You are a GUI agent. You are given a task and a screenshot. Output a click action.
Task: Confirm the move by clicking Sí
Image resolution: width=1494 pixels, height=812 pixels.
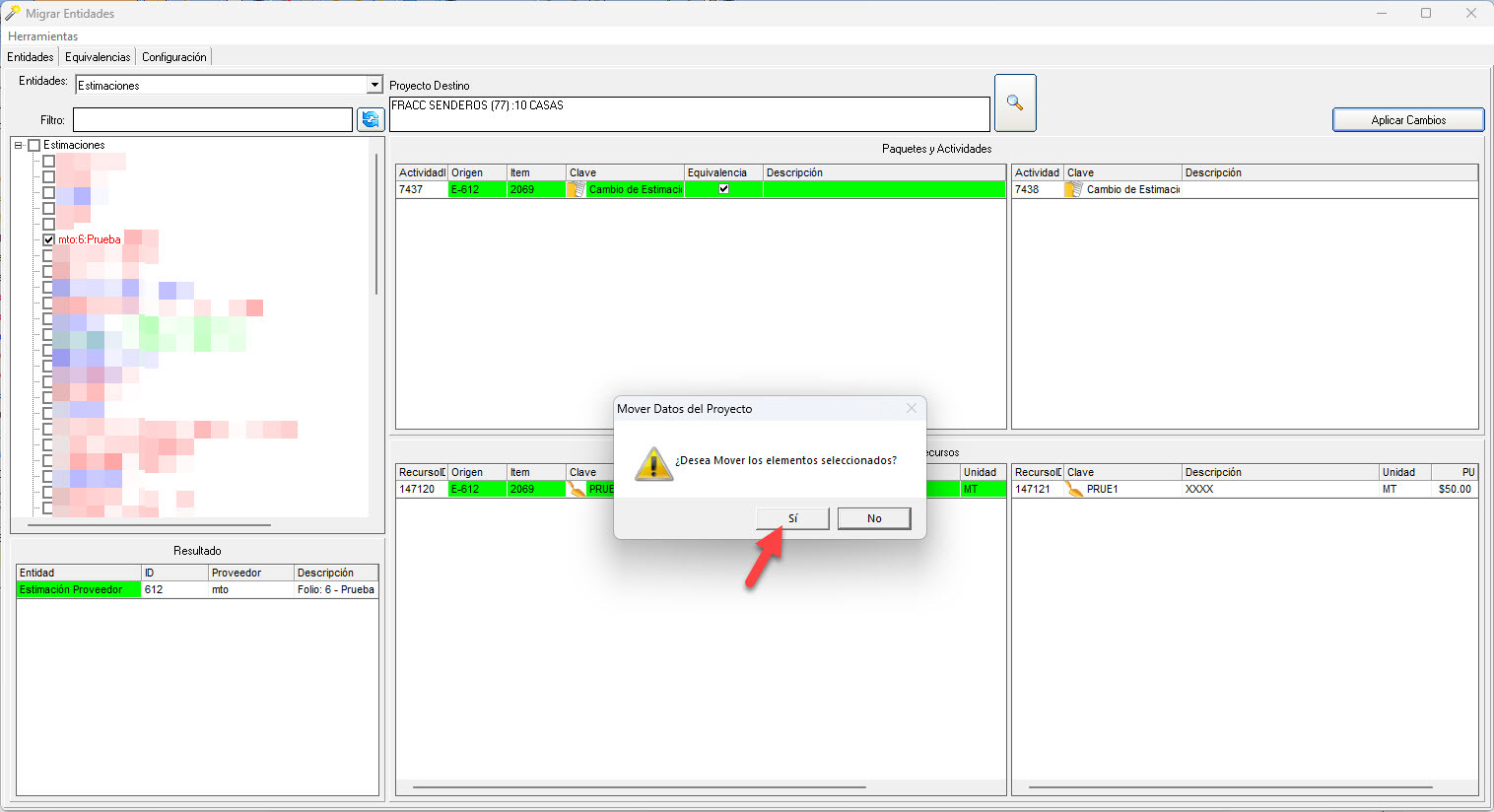pos(792,518)
